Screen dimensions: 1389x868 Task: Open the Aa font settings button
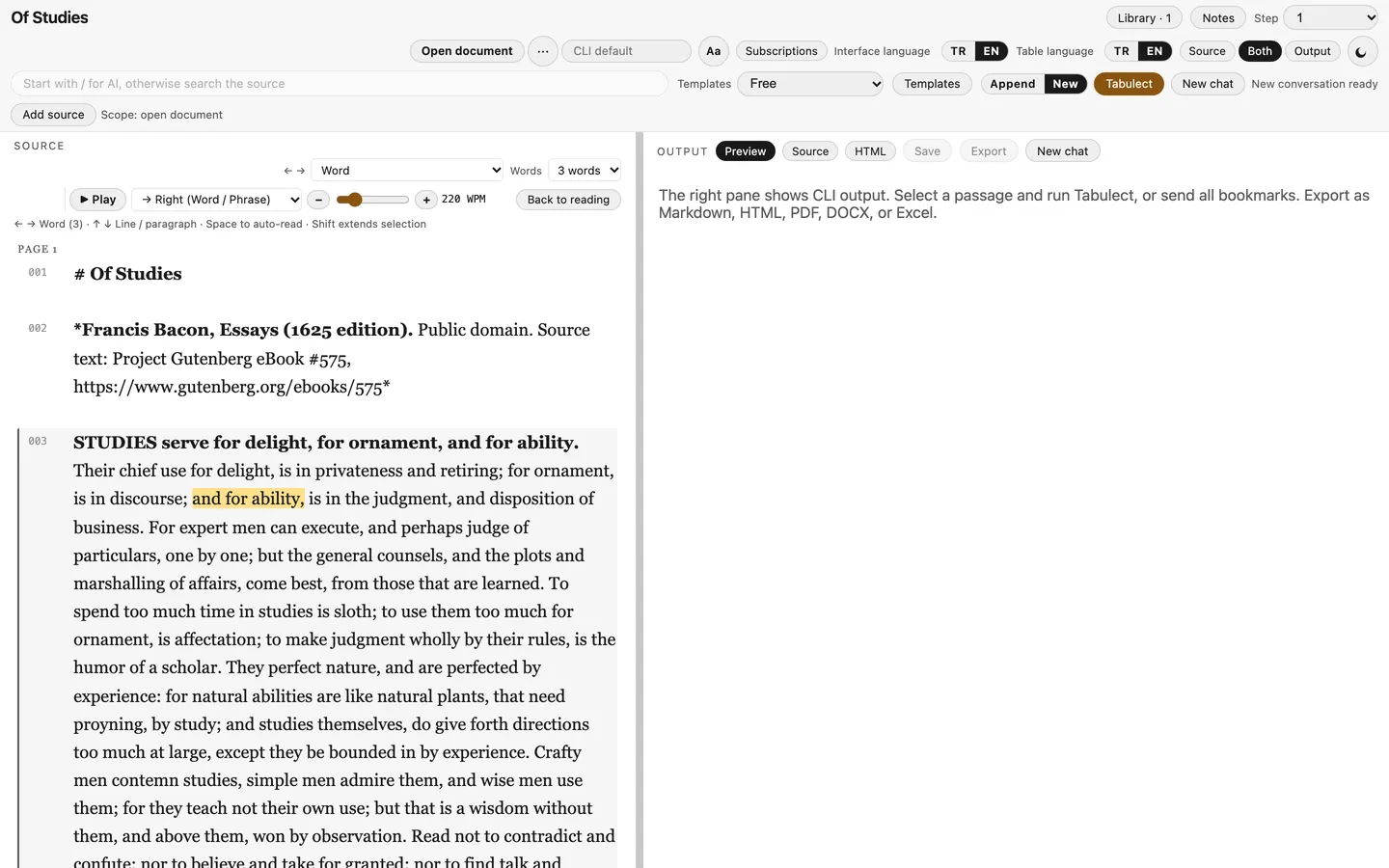(x=714, y=51)
